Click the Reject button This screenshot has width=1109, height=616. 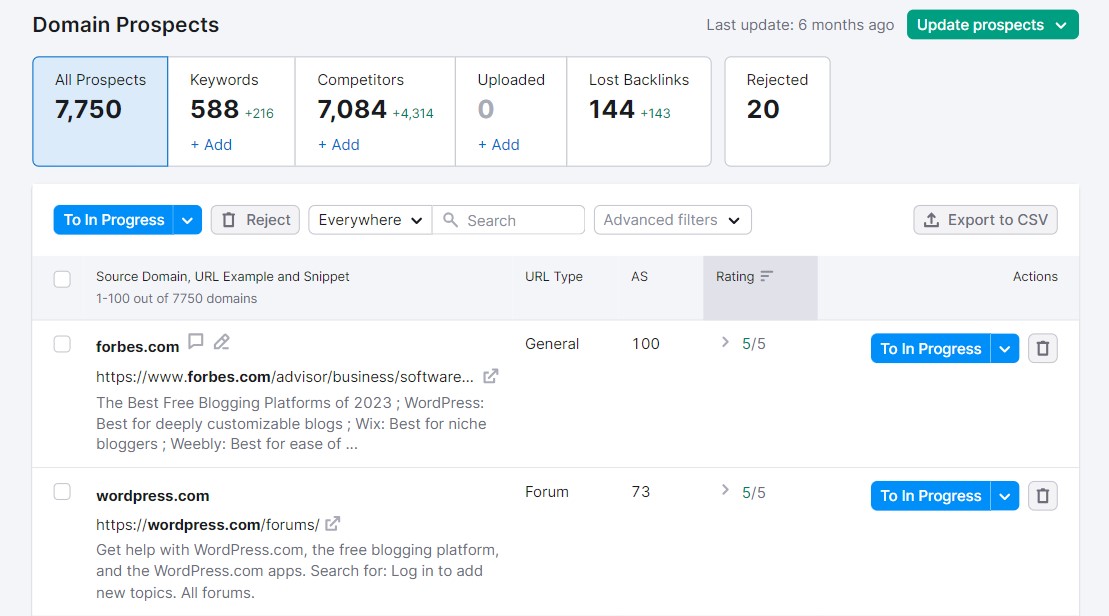(x=255, y=220)
